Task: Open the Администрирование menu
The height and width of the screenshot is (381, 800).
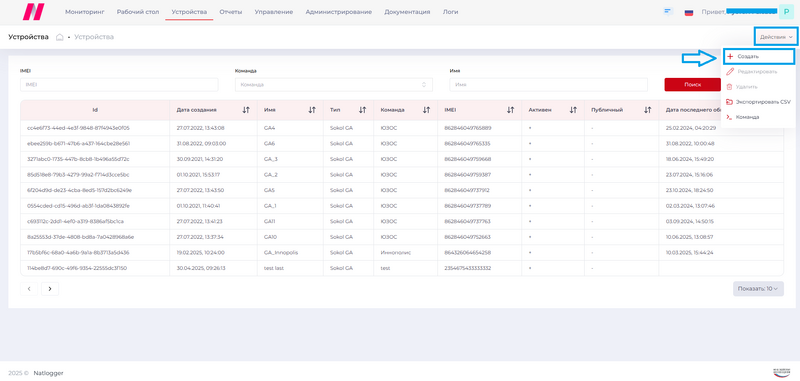Action: [339, 12]
